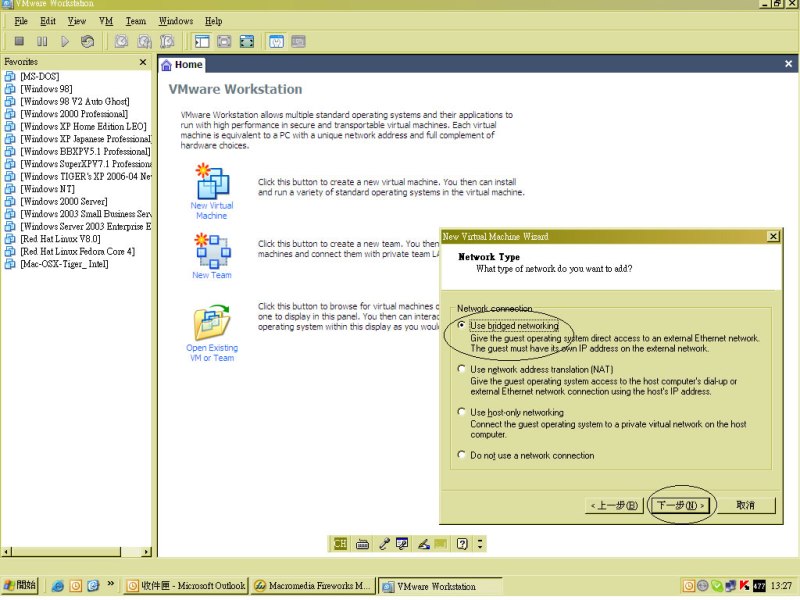
Task: Open the Snapshot Manager toolbar icon
Action: click(167, 41)
